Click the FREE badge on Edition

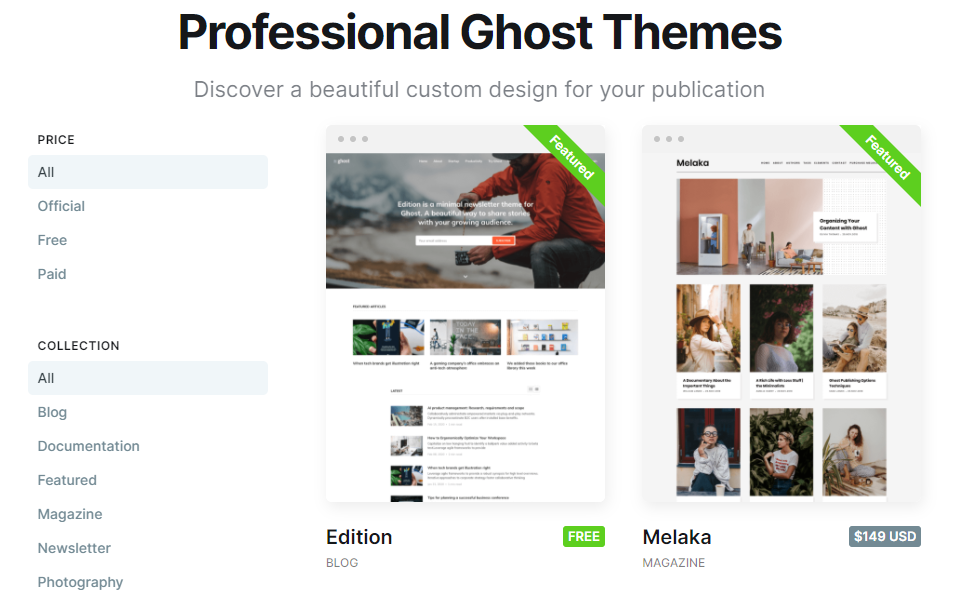pyautogui.click(x=583, y=536)
